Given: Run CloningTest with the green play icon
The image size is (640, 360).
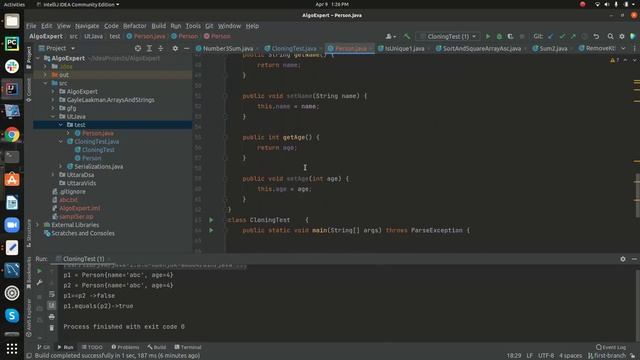Looking at the screenshot, I should (x=488, y=36).
